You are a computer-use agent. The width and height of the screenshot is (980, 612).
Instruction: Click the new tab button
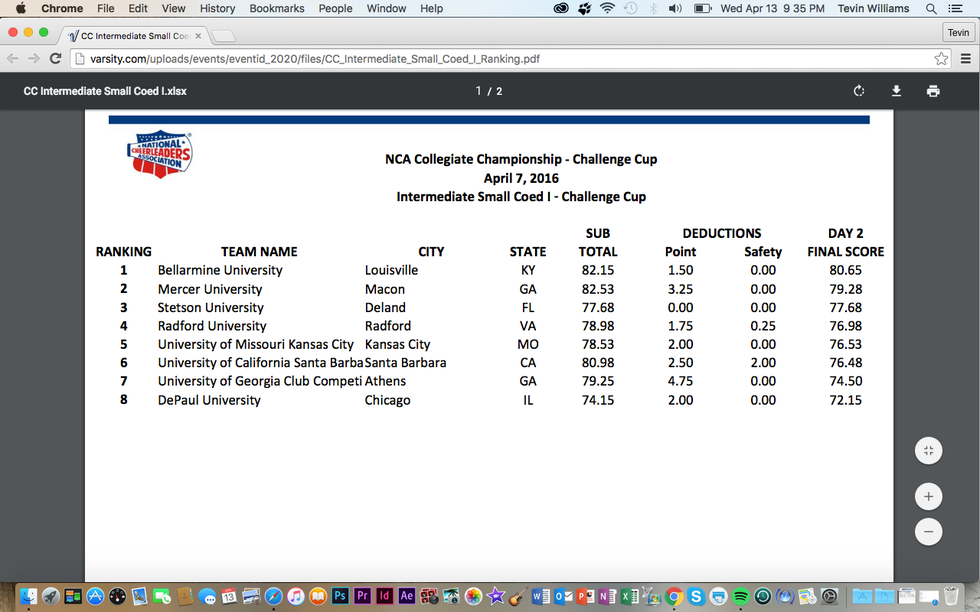(x=223, y=36)
